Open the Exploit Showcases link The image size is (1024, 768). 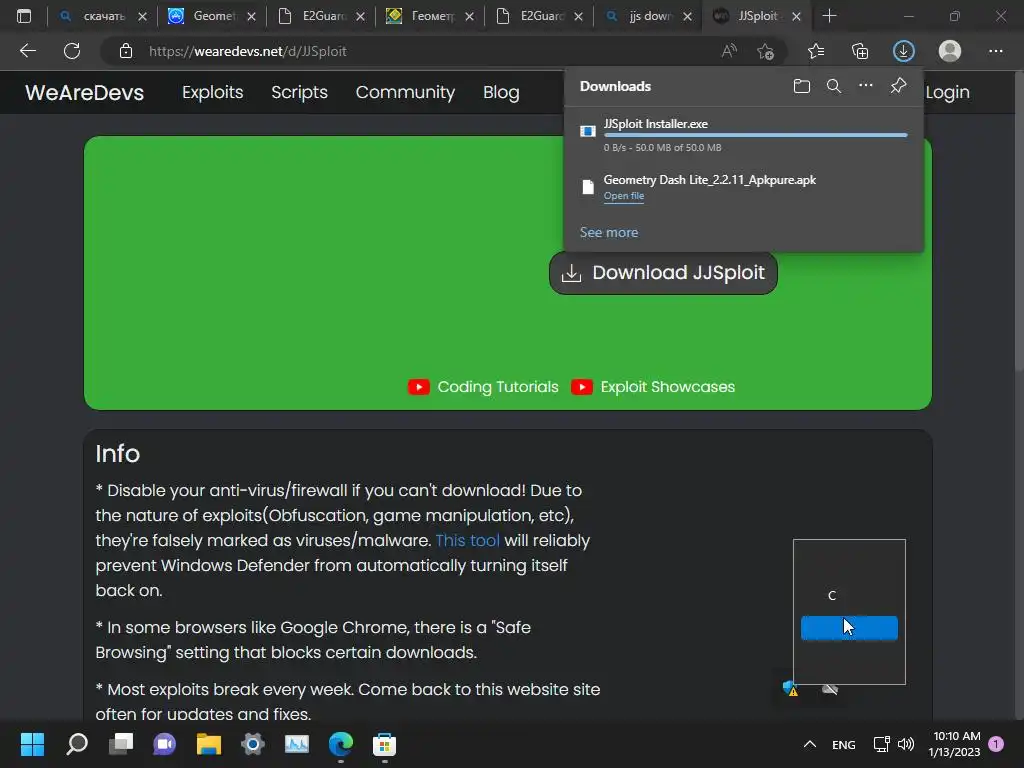click(667, 387)
